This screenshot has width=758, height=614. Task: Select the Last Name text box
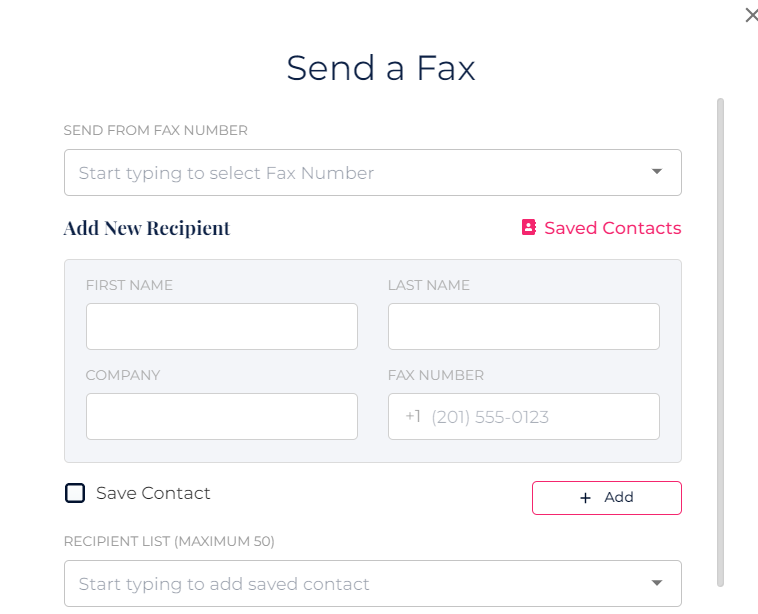pyautogui.click(x=523, y=327)
